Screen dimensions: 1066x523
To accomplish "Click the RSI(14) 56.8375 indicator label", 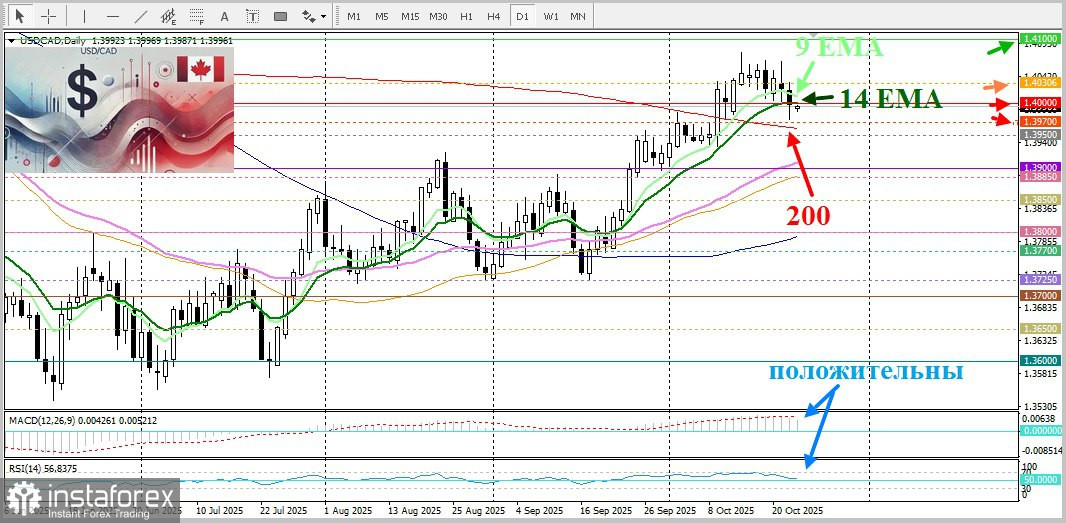I will point(41,468).
